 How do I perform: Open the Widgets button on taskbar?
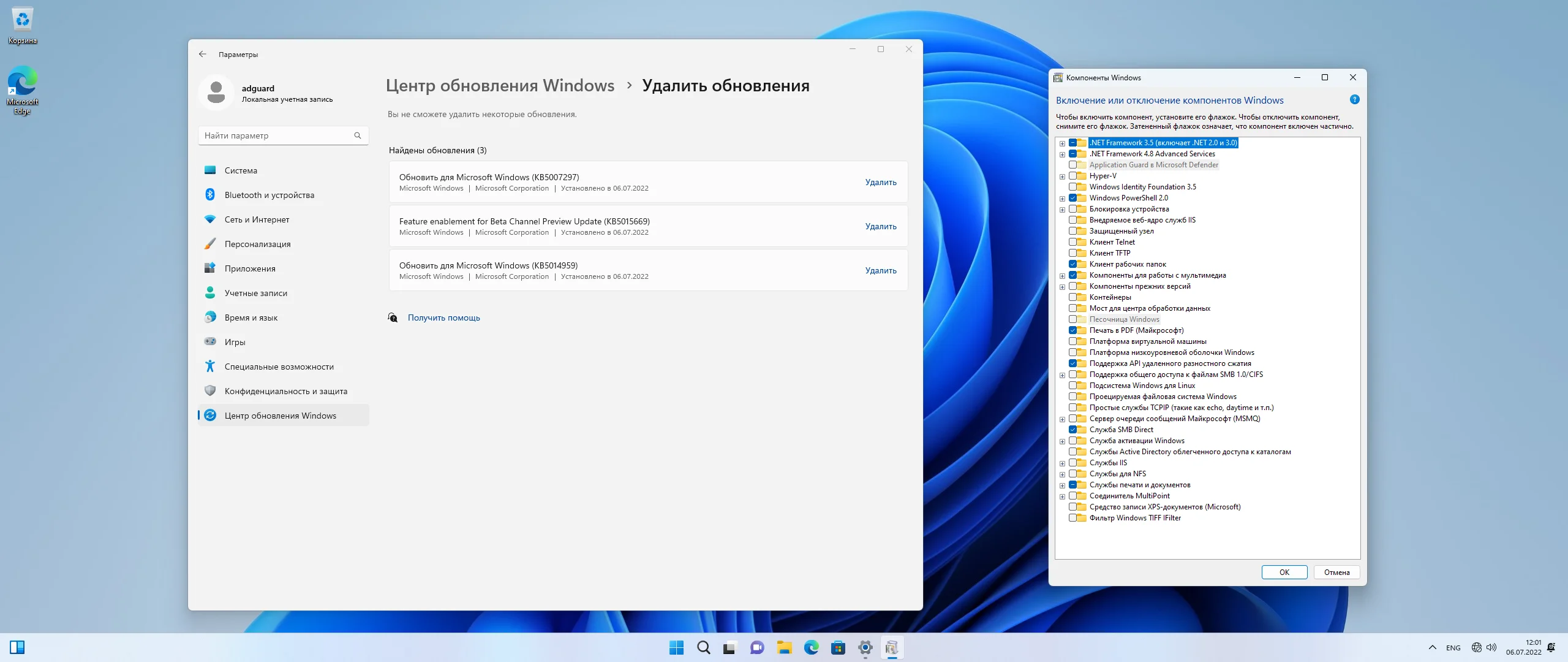[17, 647]
